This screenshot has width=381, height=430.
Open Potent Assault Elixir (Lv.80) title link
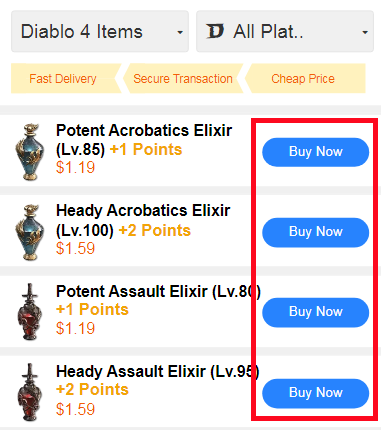point(158,291)
